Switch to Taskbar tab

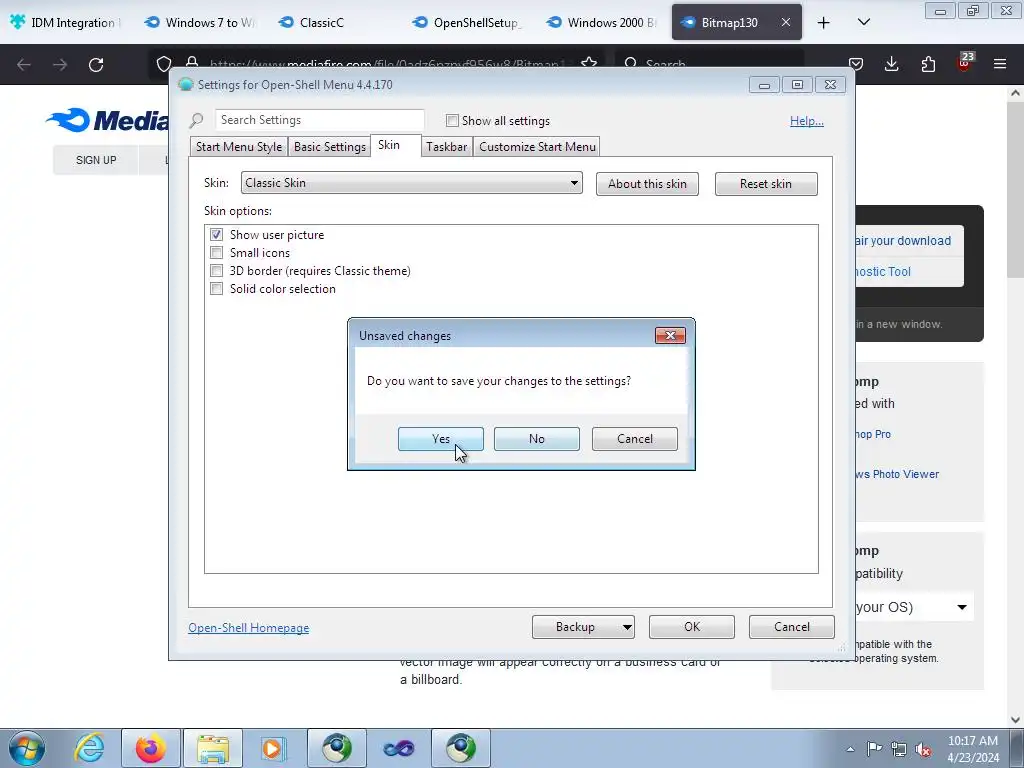[x=447, y=146]
